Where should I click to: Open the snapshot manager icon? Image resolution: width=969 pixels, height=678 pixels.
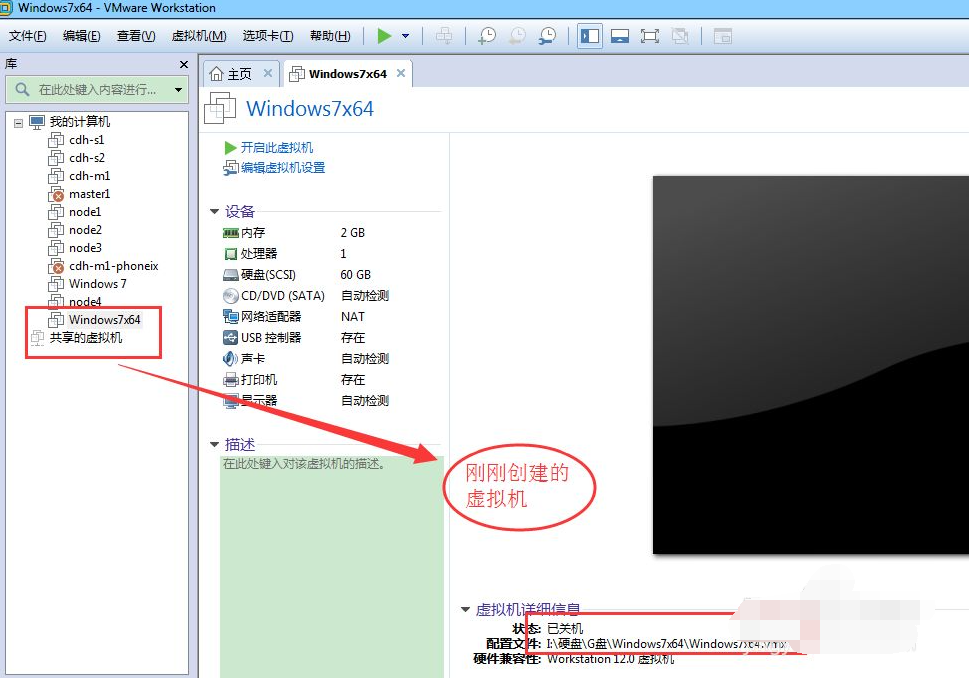pyautogui.click(x=547, y=35)
